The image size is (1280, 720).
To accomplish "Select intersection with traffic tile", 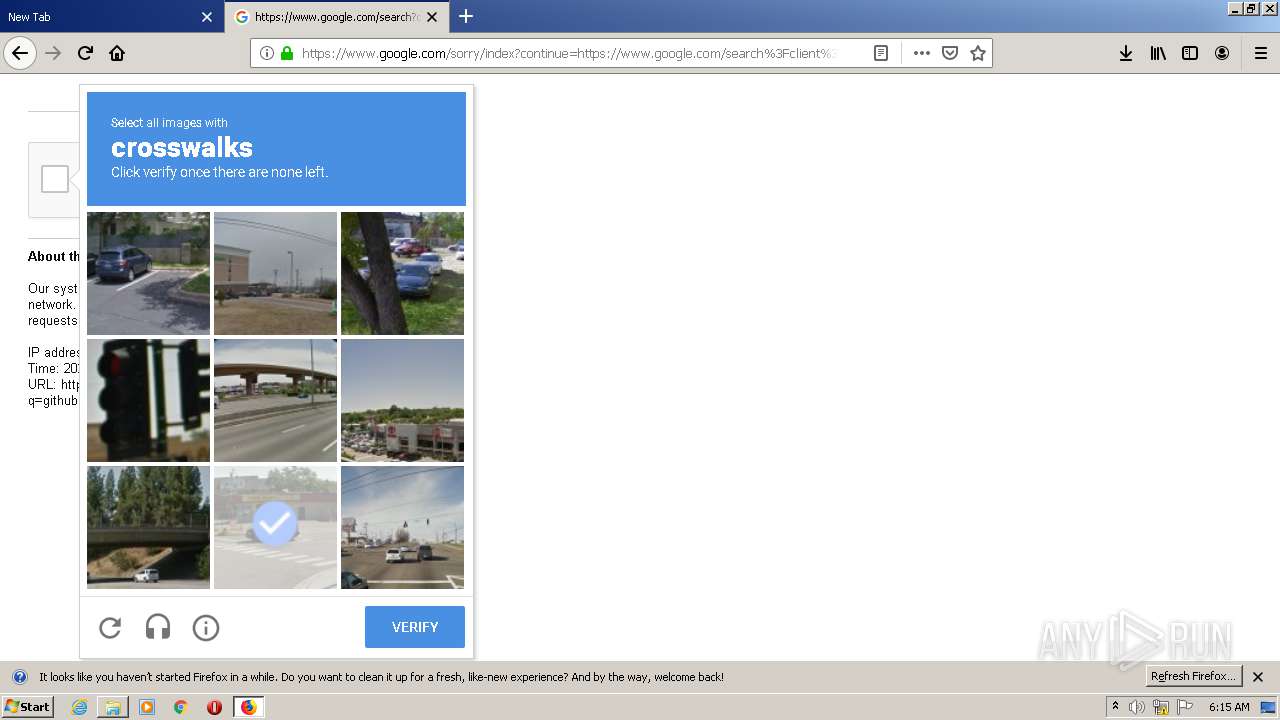I will click(402, 527).
